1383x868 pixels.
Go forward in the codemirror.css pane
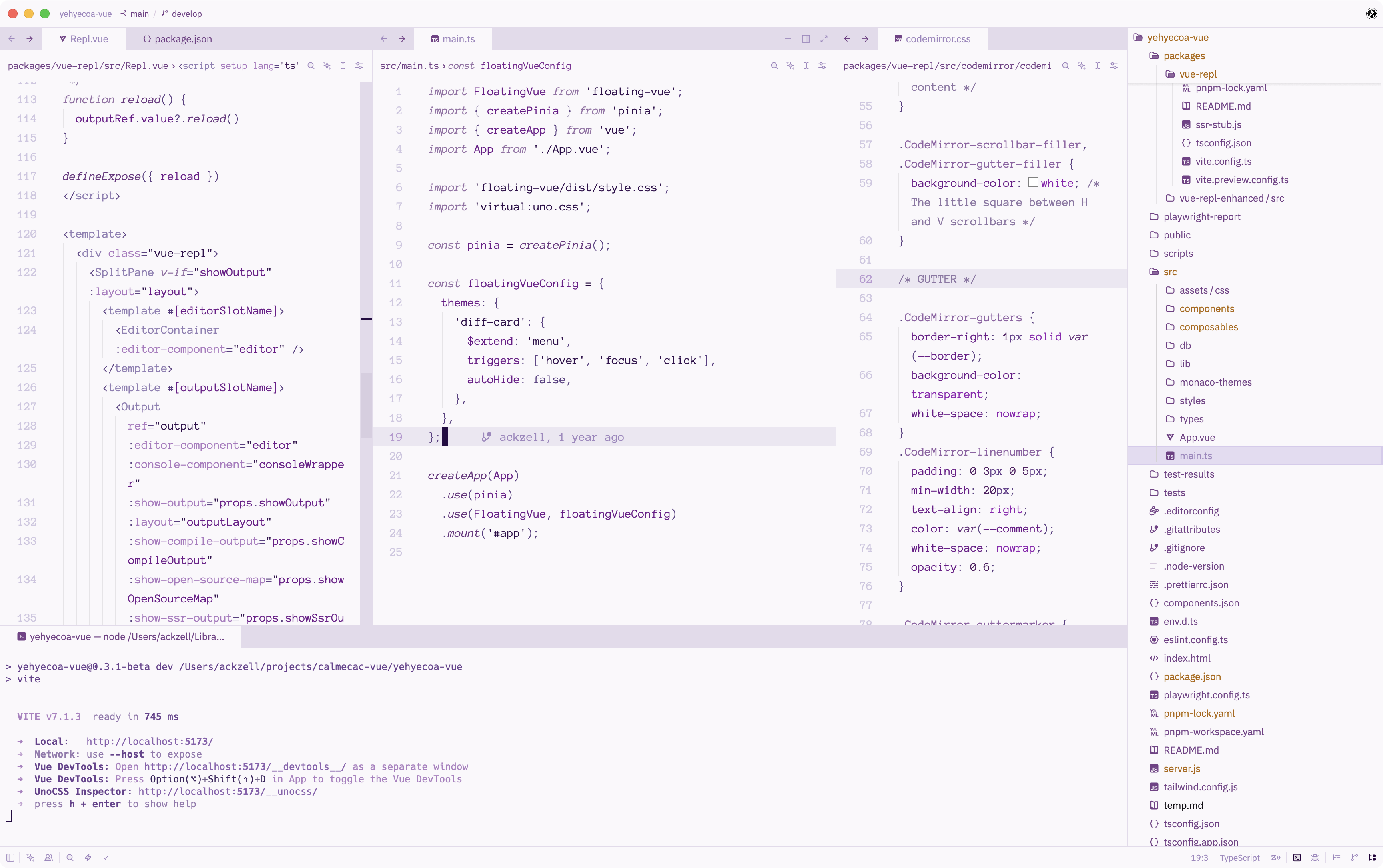[x=865, y=38]
